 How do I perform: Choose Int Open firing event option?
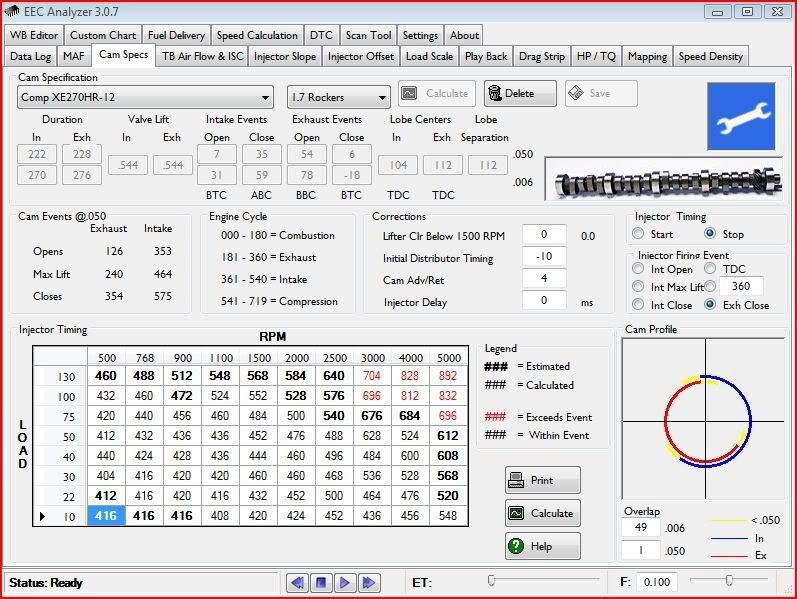(638, 268)
